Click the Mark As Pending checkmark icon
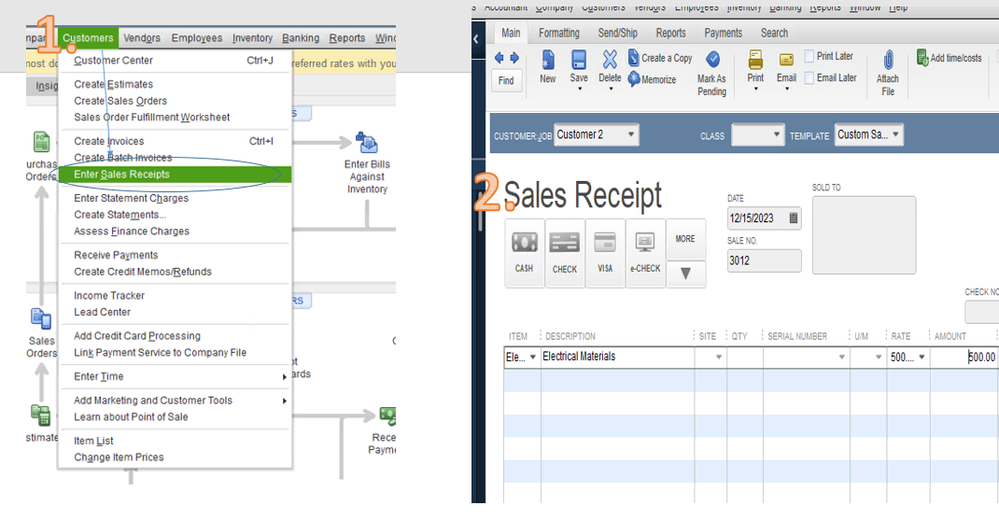The width and height of the screenshot is (999, 519). pos(713,59)
